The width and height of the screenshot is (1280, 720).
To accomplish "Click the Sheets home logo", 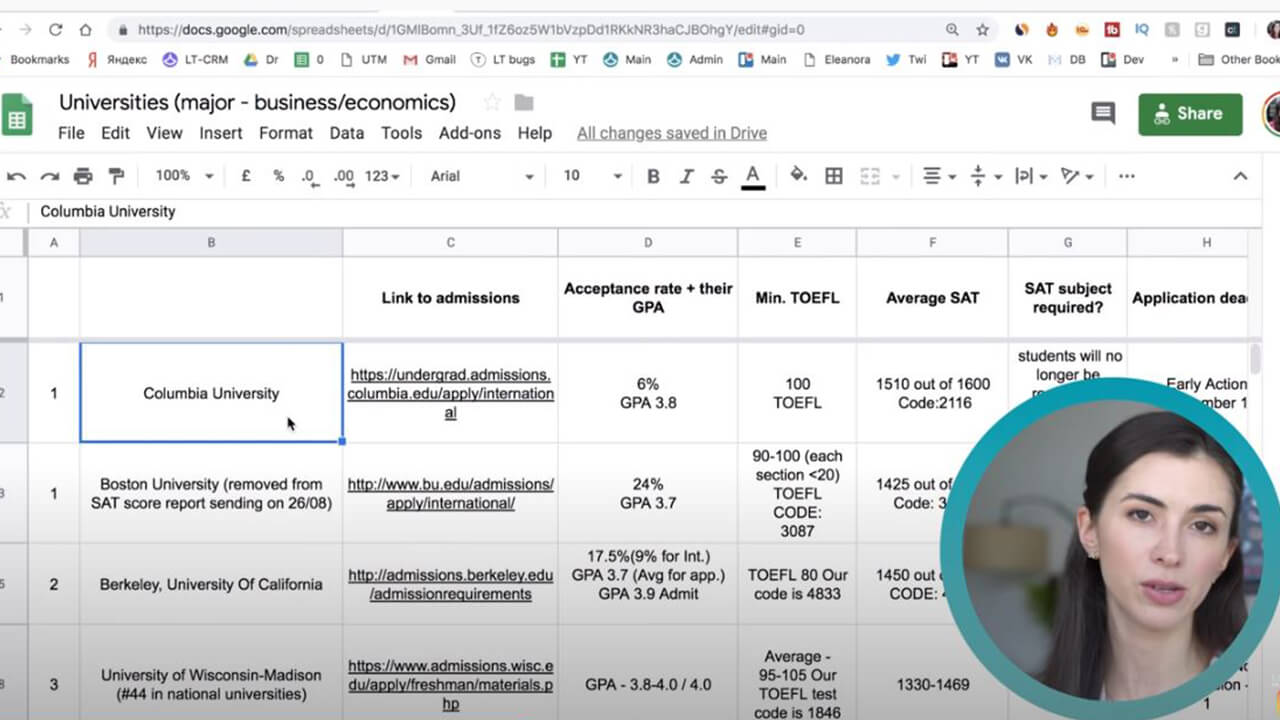I will tap(16, 115).
